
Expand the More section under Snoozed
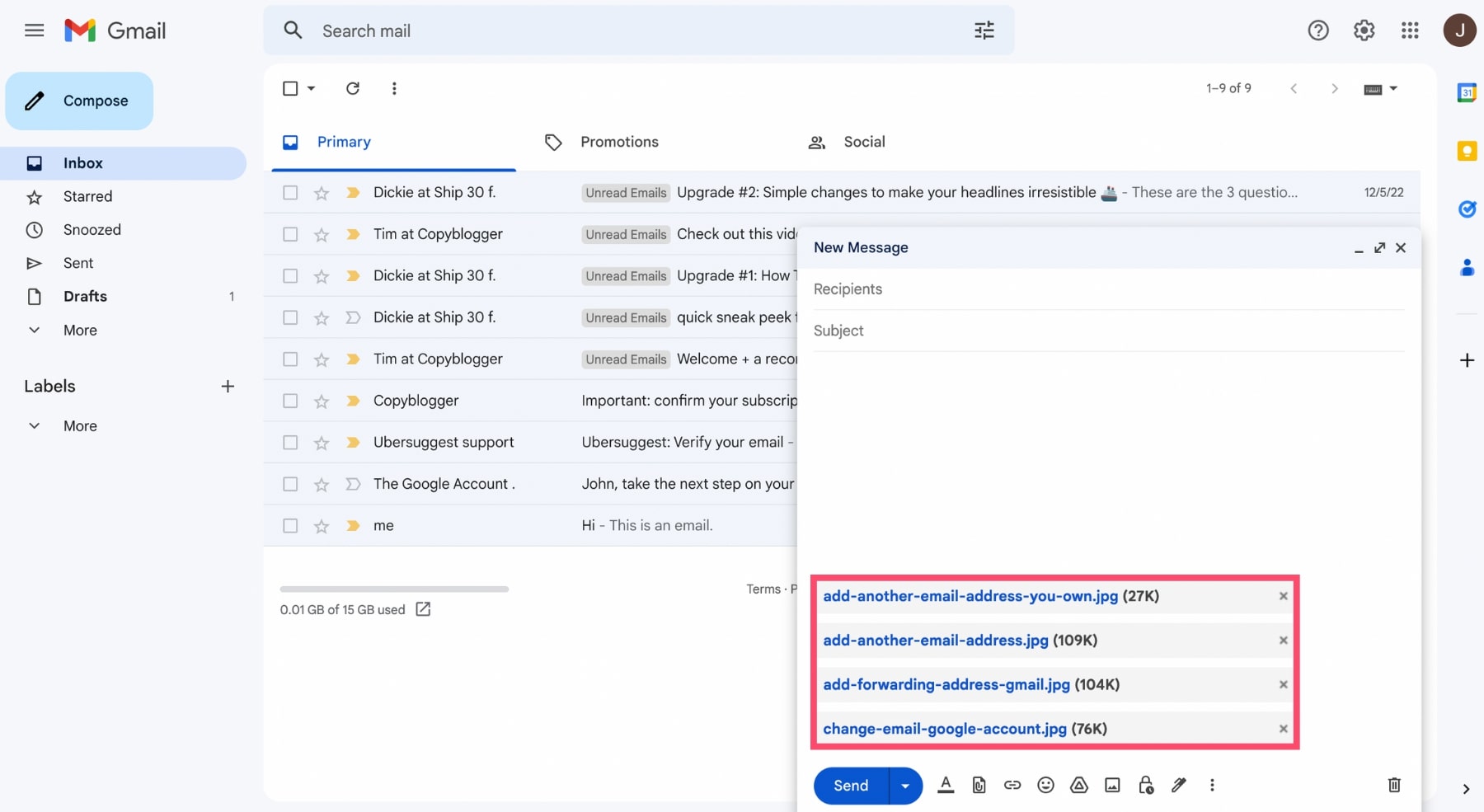click(80, 330)
